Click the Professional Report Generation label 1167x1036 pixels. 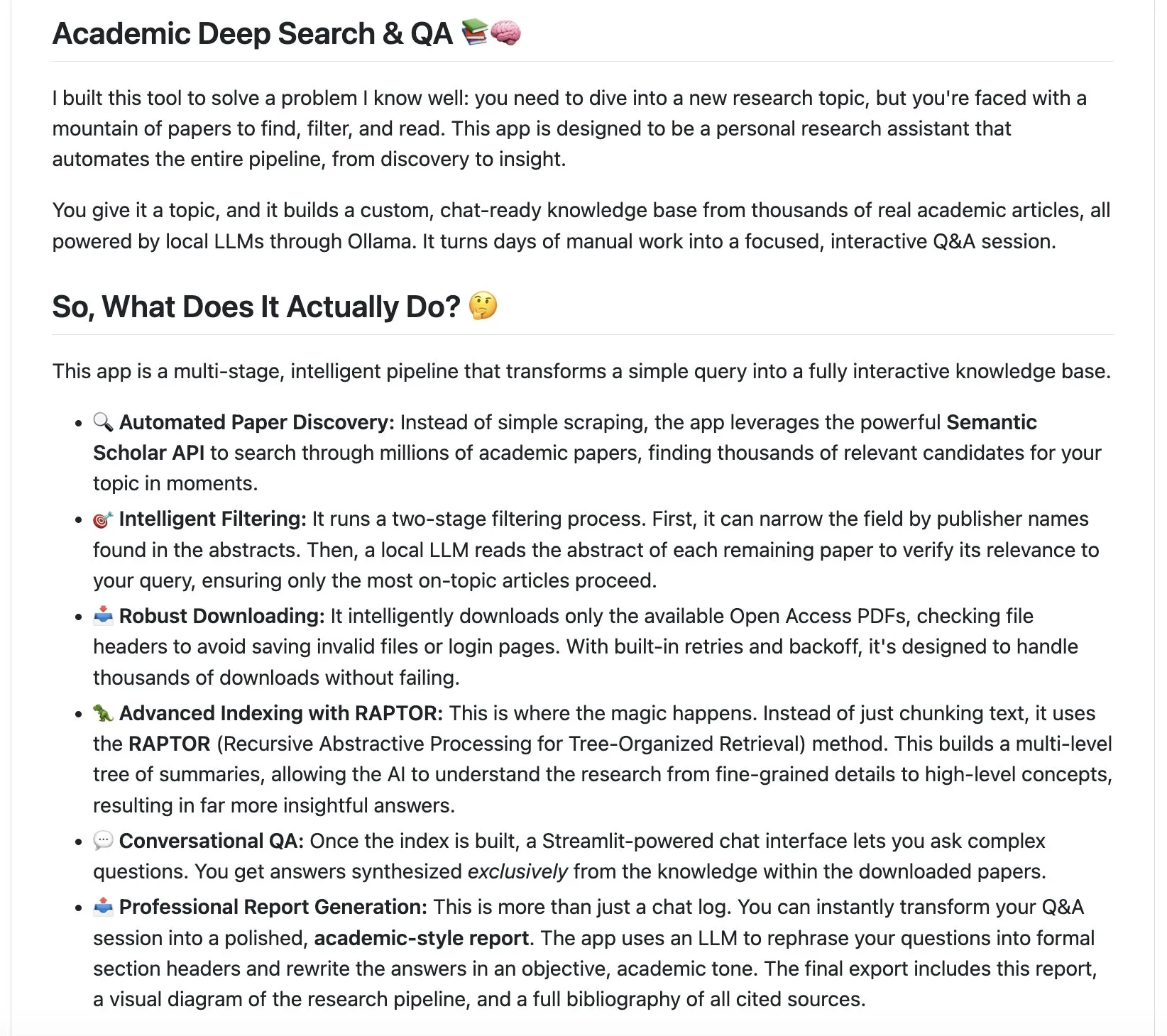(x=273, y=907)
